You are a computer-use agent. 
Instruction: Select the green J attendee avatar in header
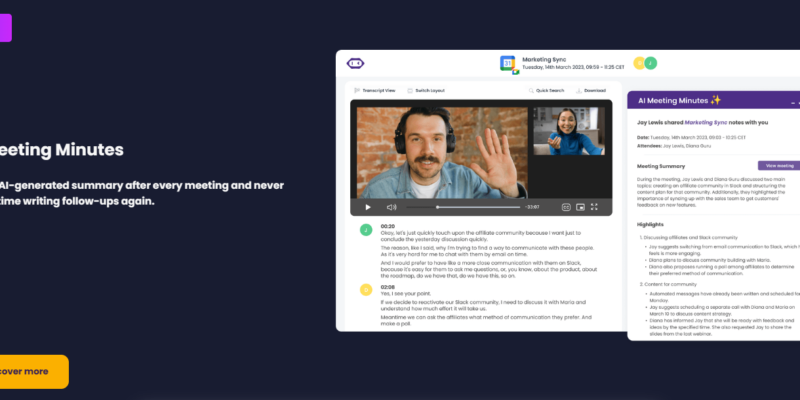coord(651,63)
